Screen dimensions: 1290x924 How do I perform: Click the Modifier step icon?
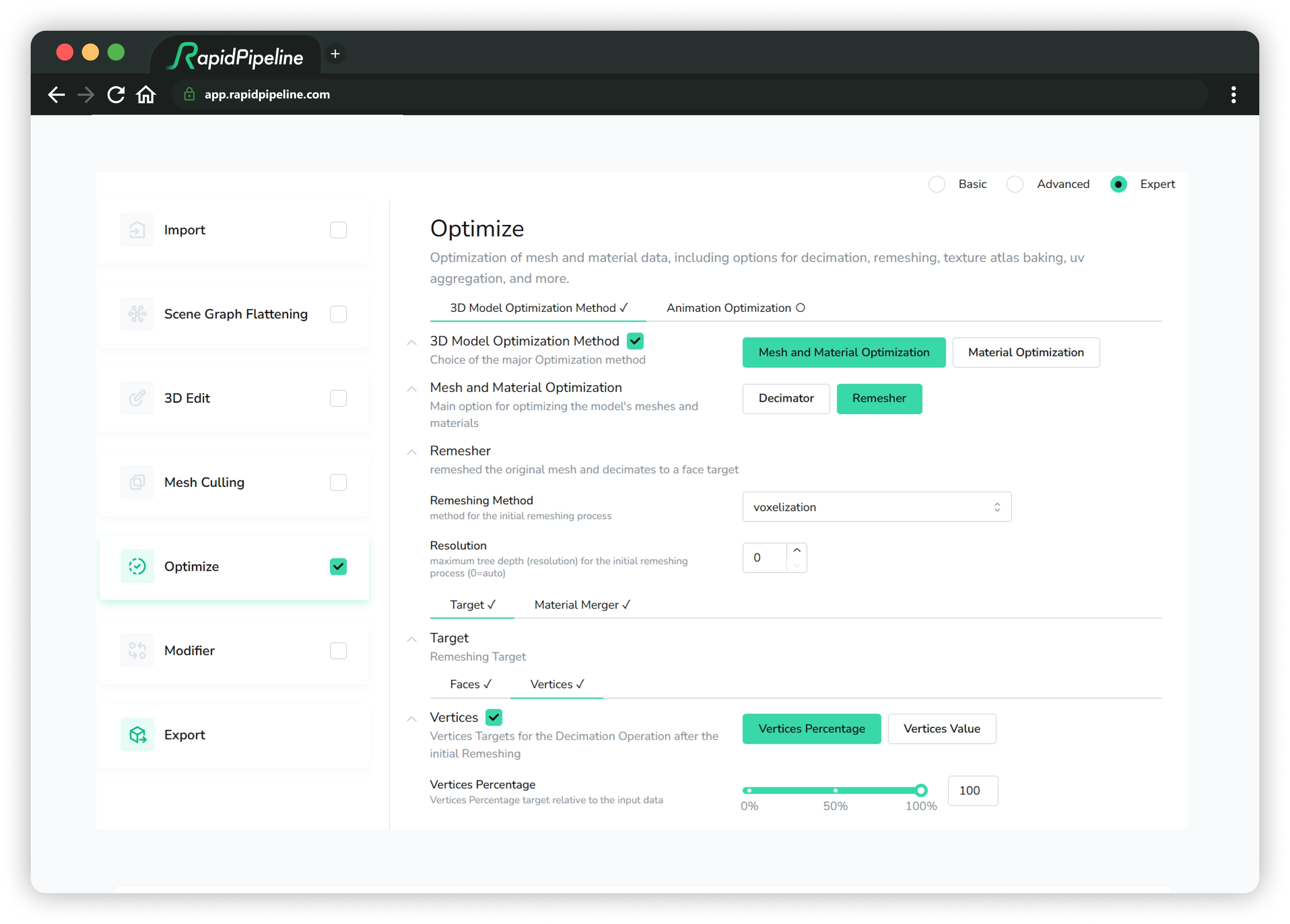137,651
